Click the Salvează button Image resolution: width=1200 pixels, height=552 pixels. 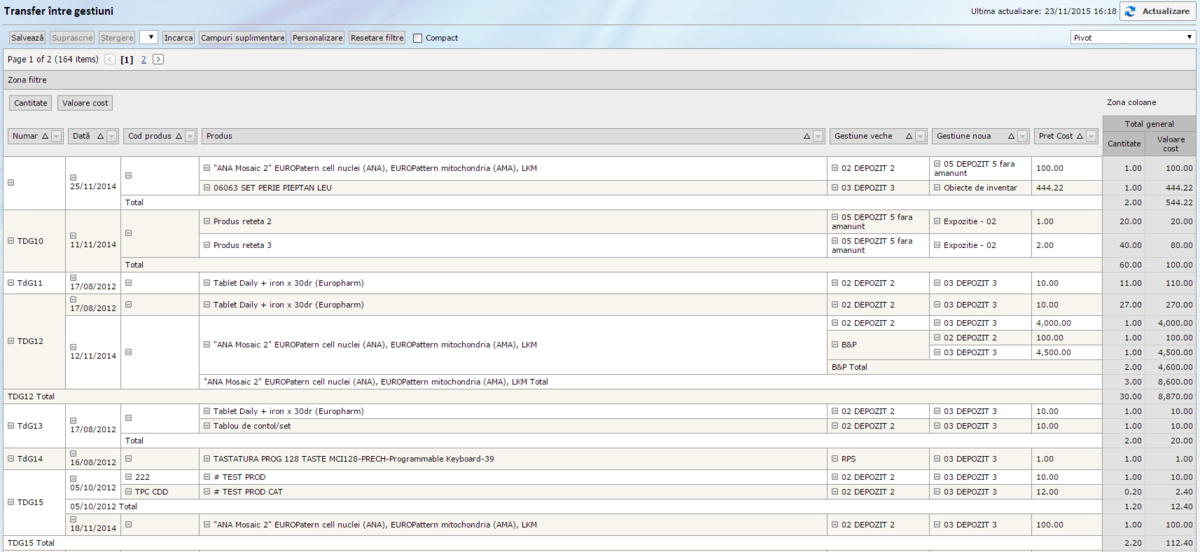27,37
